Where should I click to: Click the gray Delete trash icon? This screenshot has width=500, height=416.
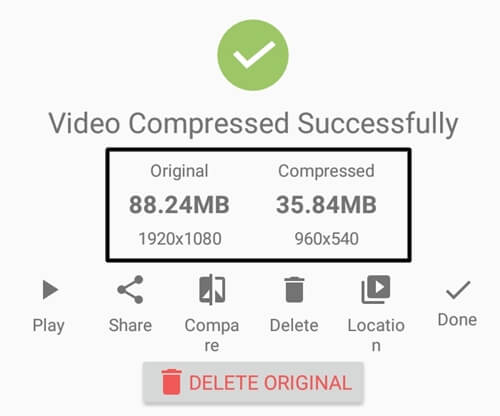click(x=294, y=289)
